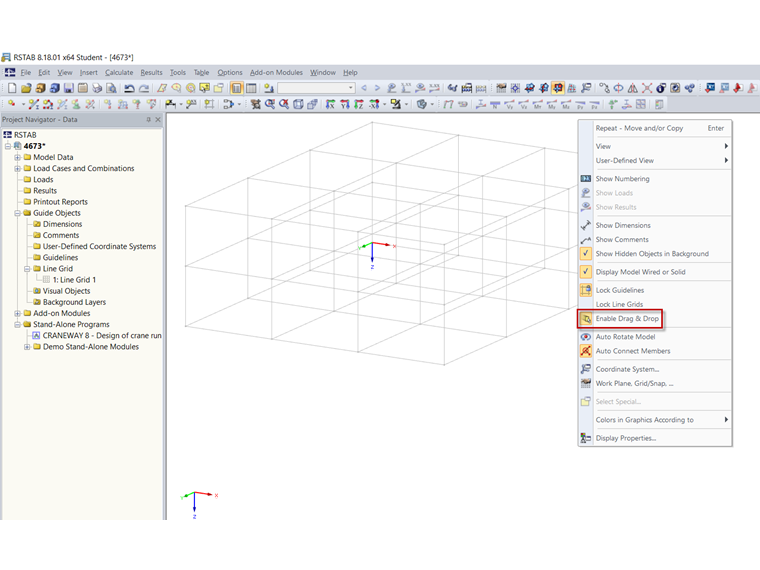Show axial force N results icon
Screen dimensions: 760x570
495,104
